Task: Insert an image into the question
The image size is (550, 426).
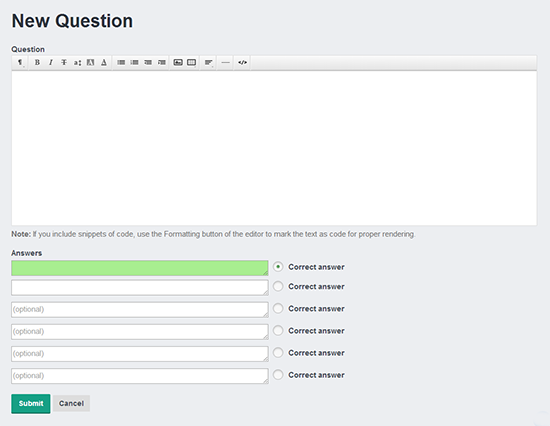Action: (x=178, y=62)
